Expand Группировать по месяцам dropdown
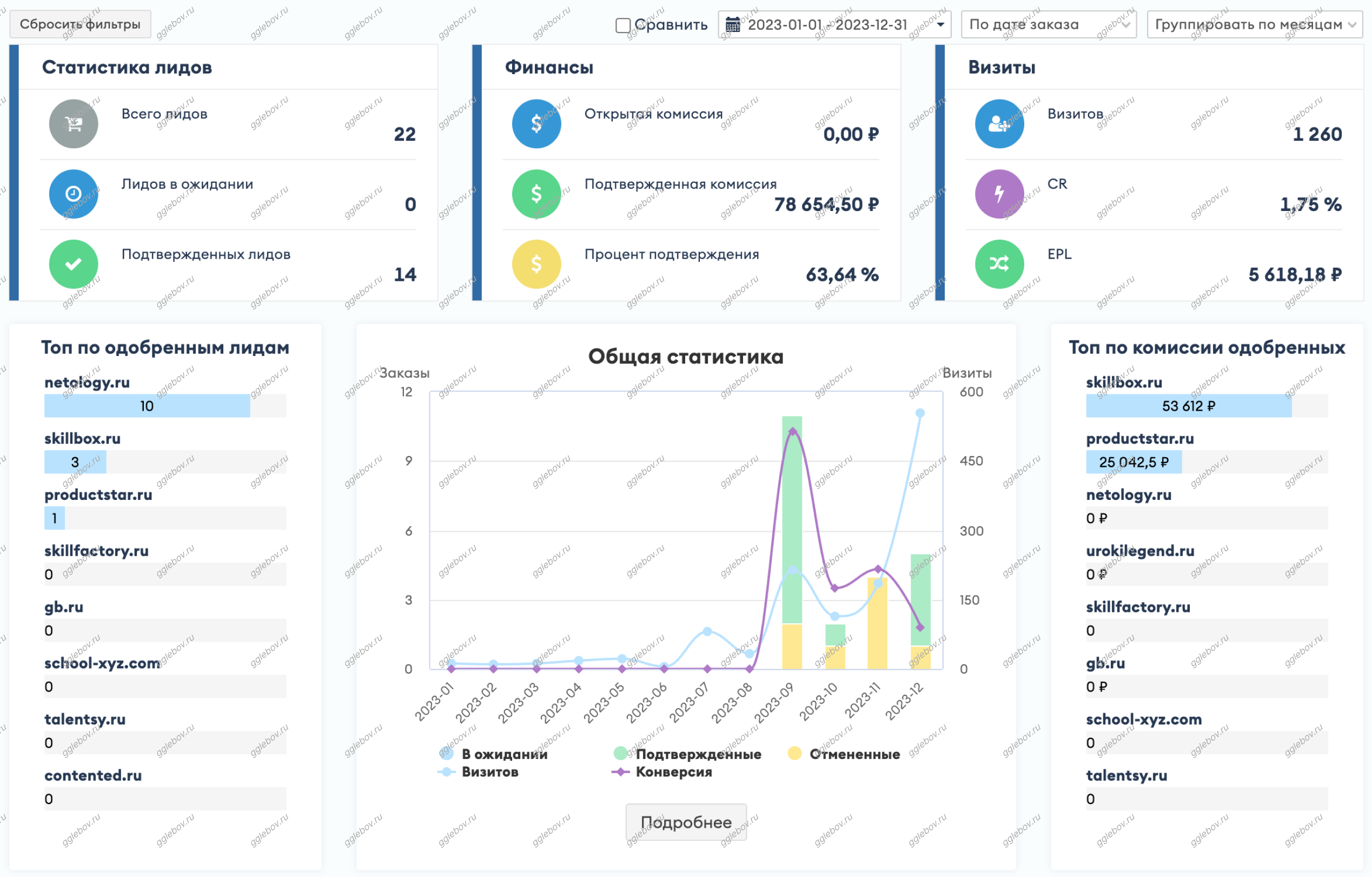The image size is (1372, 877). pyautogui.click(x=1254, y=25)
